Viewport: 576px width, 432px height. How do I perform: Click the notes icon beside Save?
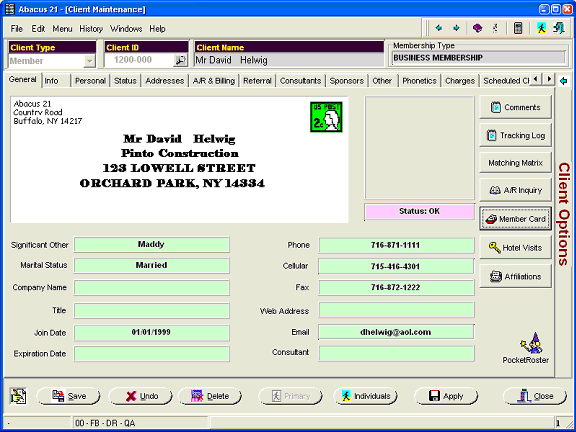18,396
